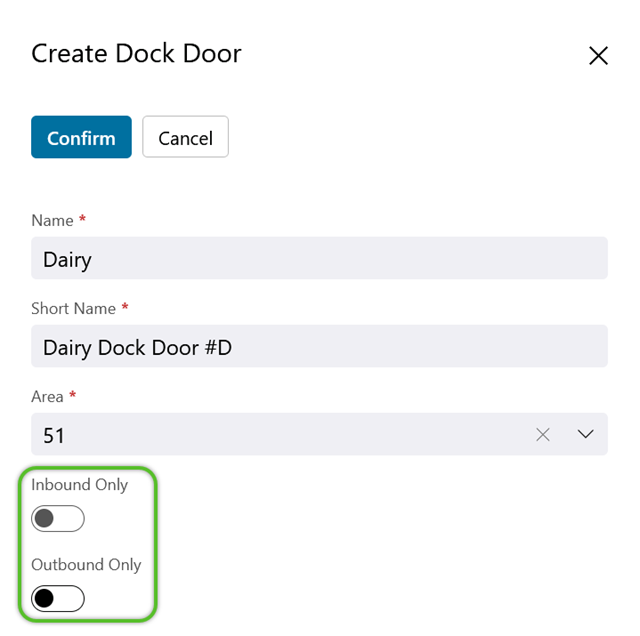Select the Create Dock Door title

(x=136, y=53)
